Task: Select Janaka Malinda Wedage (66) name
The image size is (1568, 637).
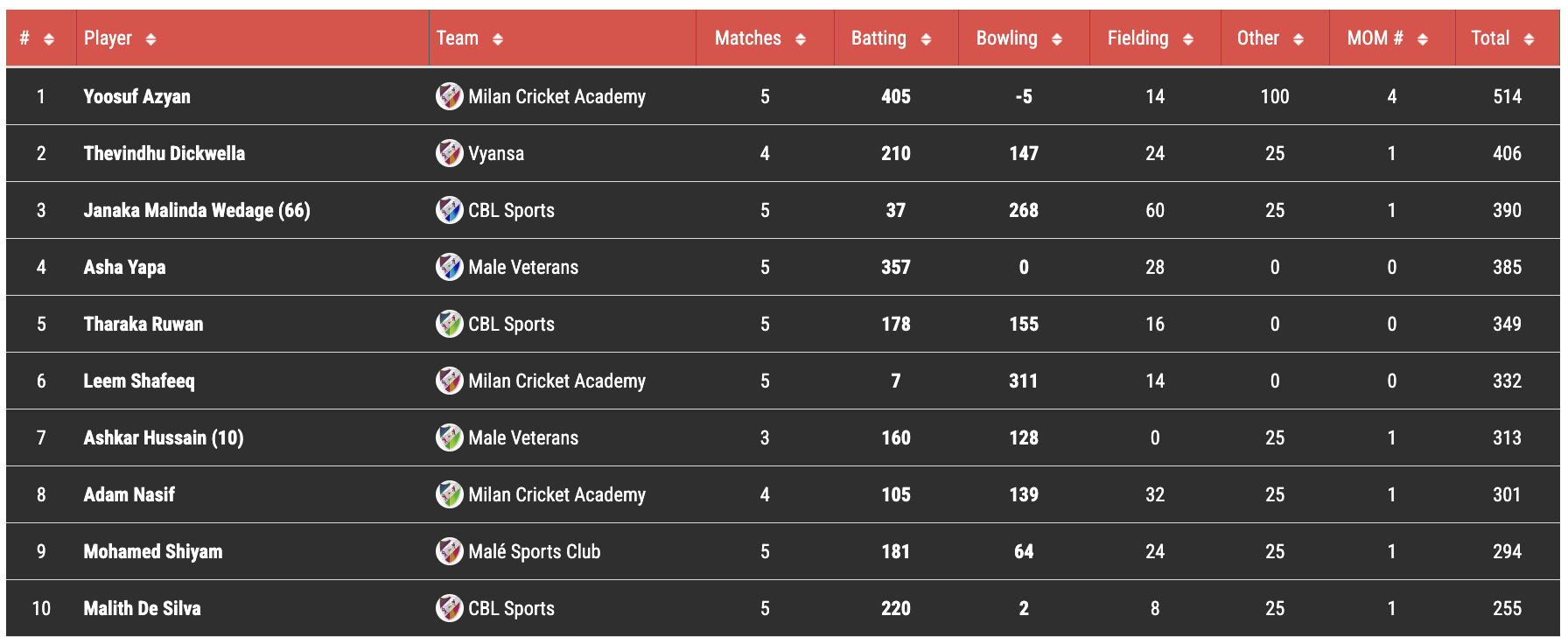Action: click(197, 210)
